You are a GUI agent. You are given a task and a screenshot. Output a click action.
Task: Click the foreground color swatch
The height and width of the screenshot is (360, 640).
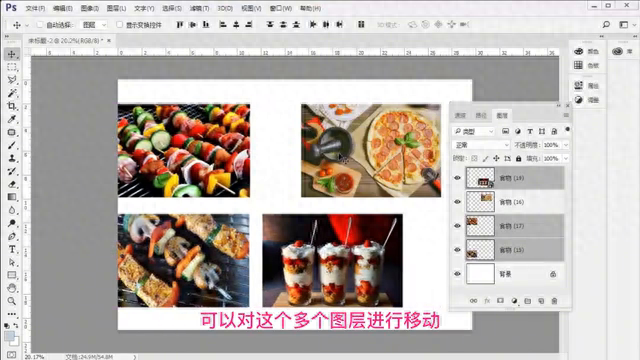(x=9, y=337)
